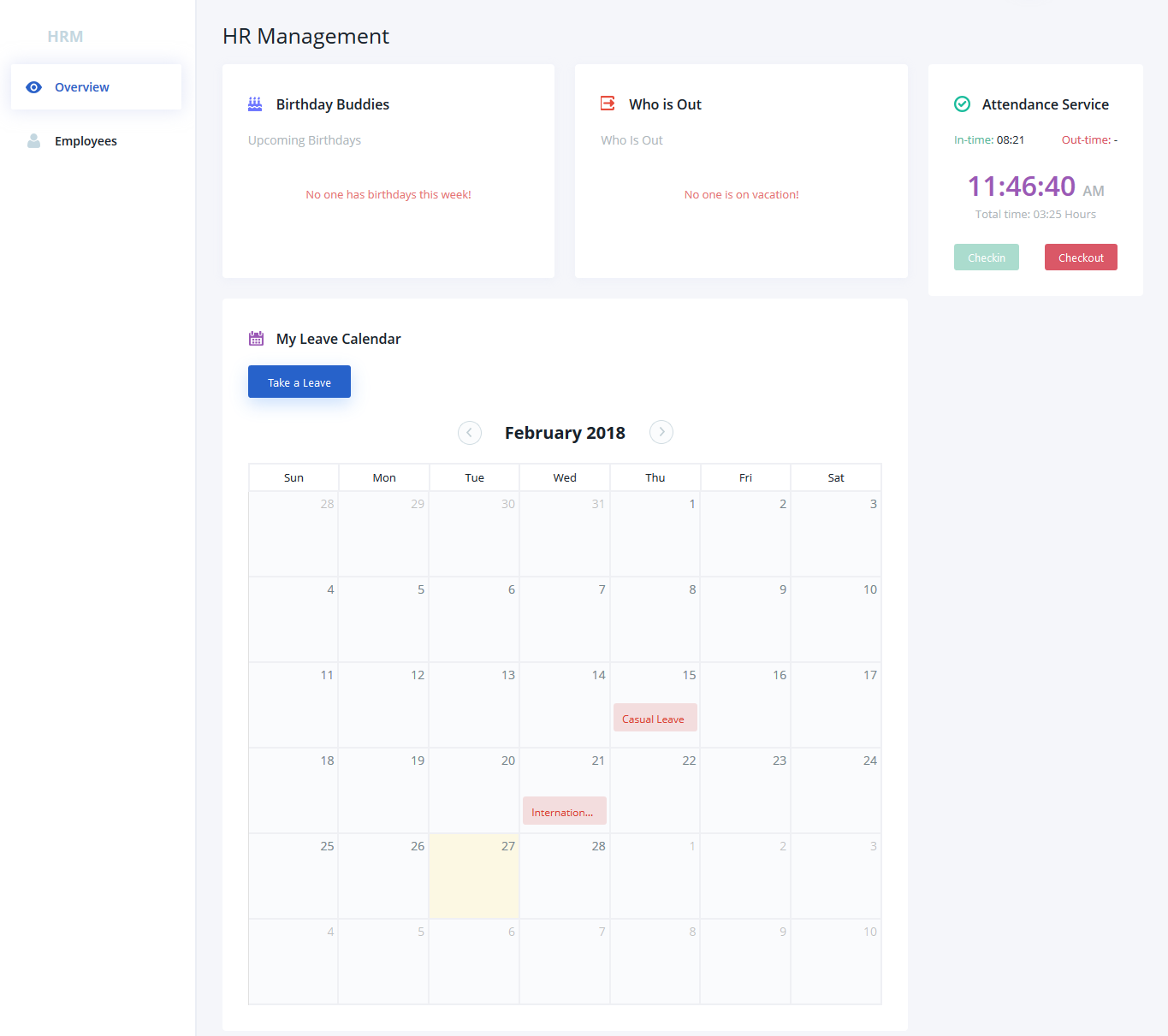Click No one is on vacation message
Viewport: 1168px width, 1036px height.
[741, 194]
